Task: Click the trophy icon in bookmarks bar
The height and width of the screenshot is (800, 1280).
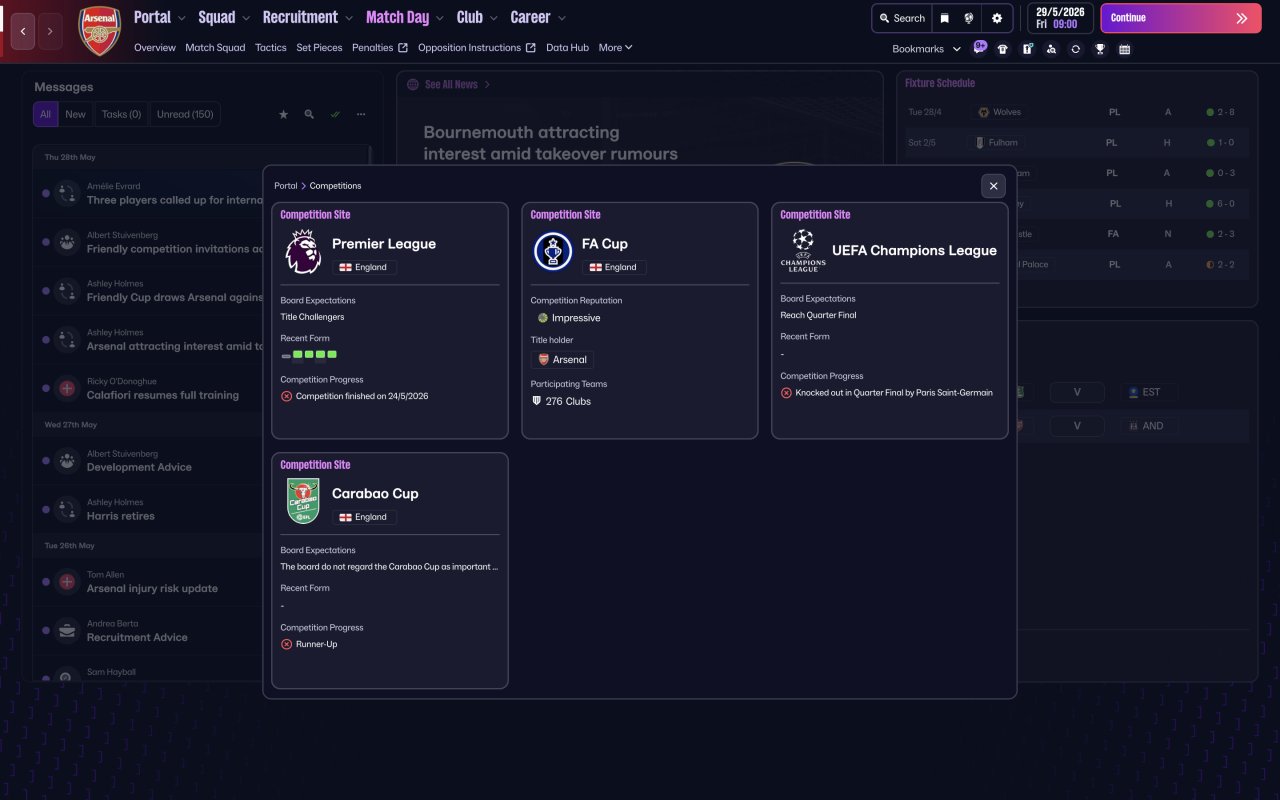Action: (x=1100, y=49)
